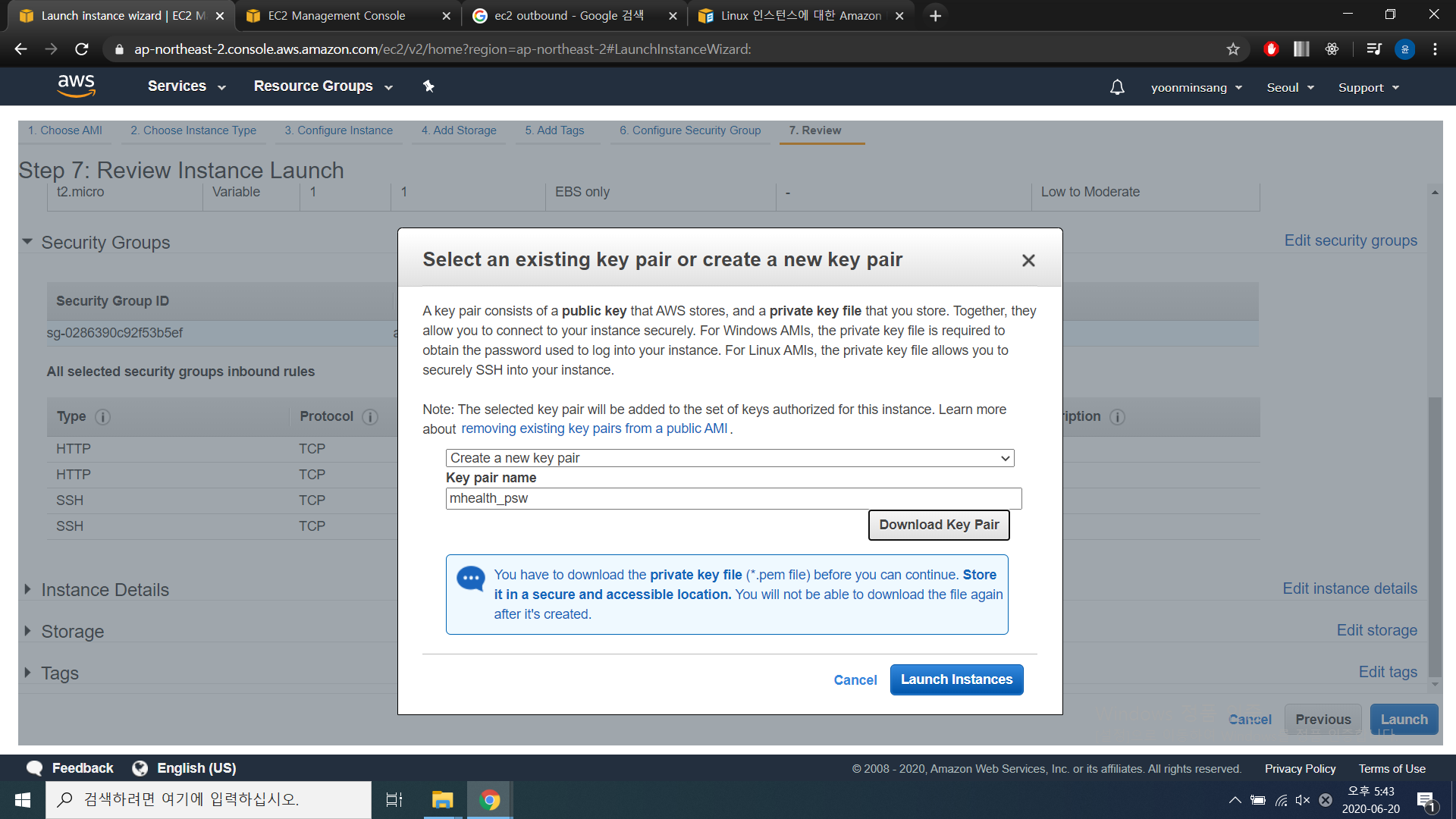Image resolution: width=1456 pixels, height=819 pixels.
Task: Click the pin shortcut icon in AWS navbar
Action: [428, 86]
